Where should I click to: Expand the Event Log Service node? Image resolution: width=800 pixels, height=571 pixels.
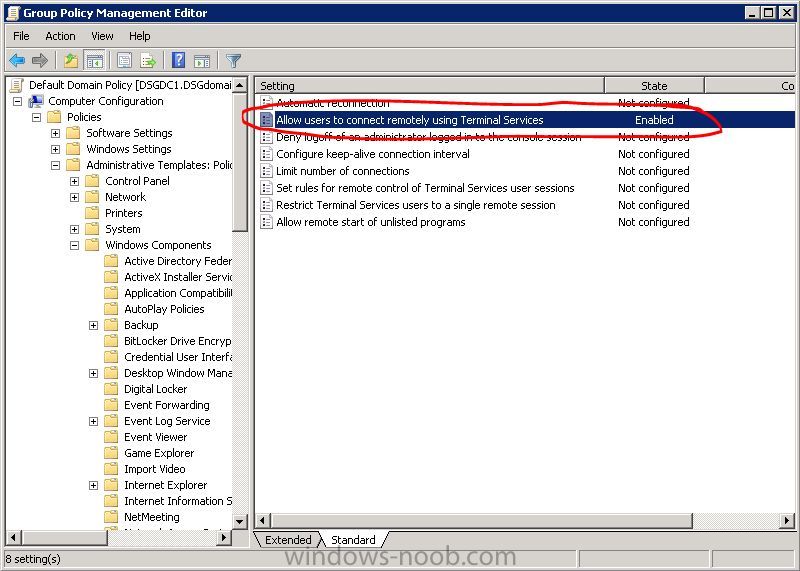point(93,421)
